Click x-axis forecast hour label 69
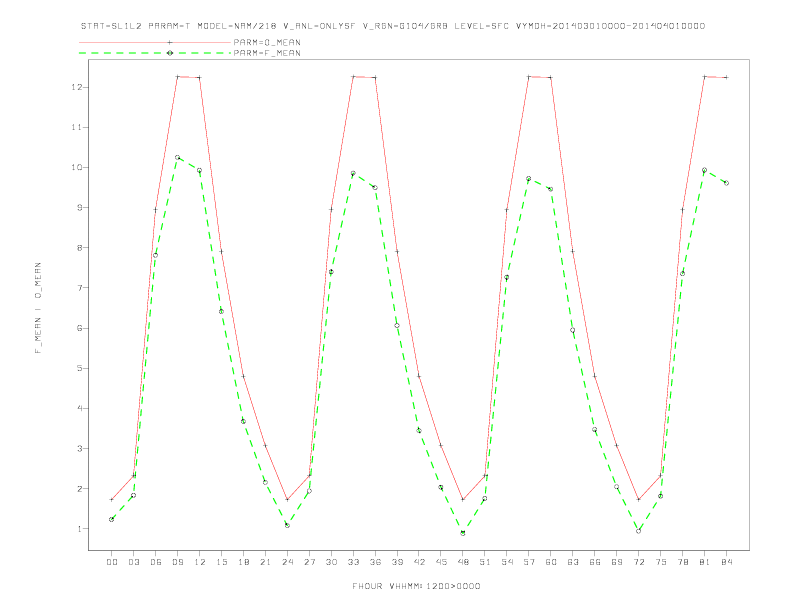This screenshot has width=792, height=612. pyautogui.click(x=617, y=562)
